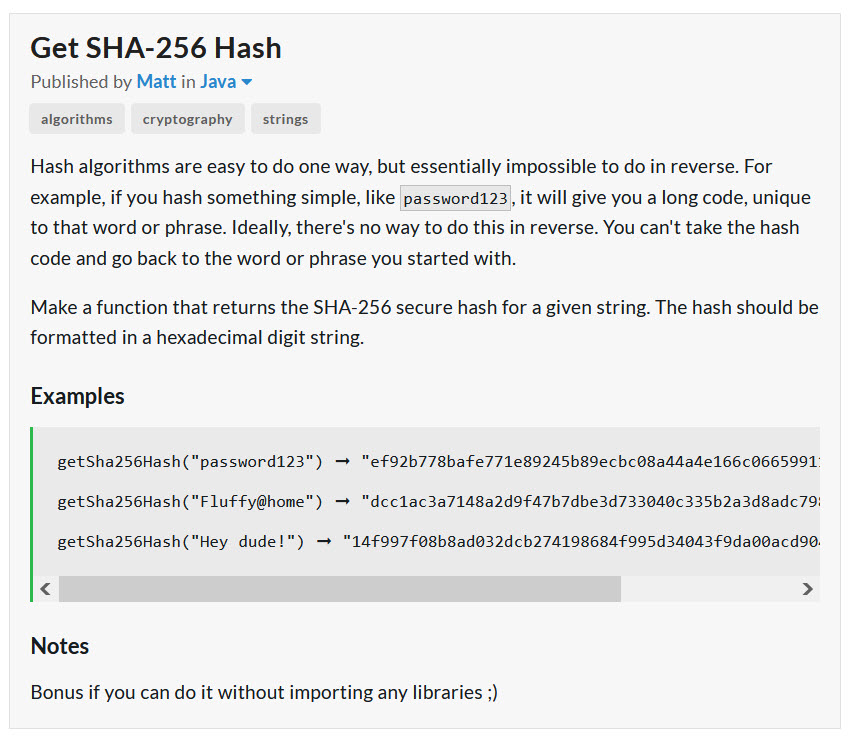Screen dimensions: 851x736
Task: Click the green bar beside the examples block
Action: coord(31,515)
